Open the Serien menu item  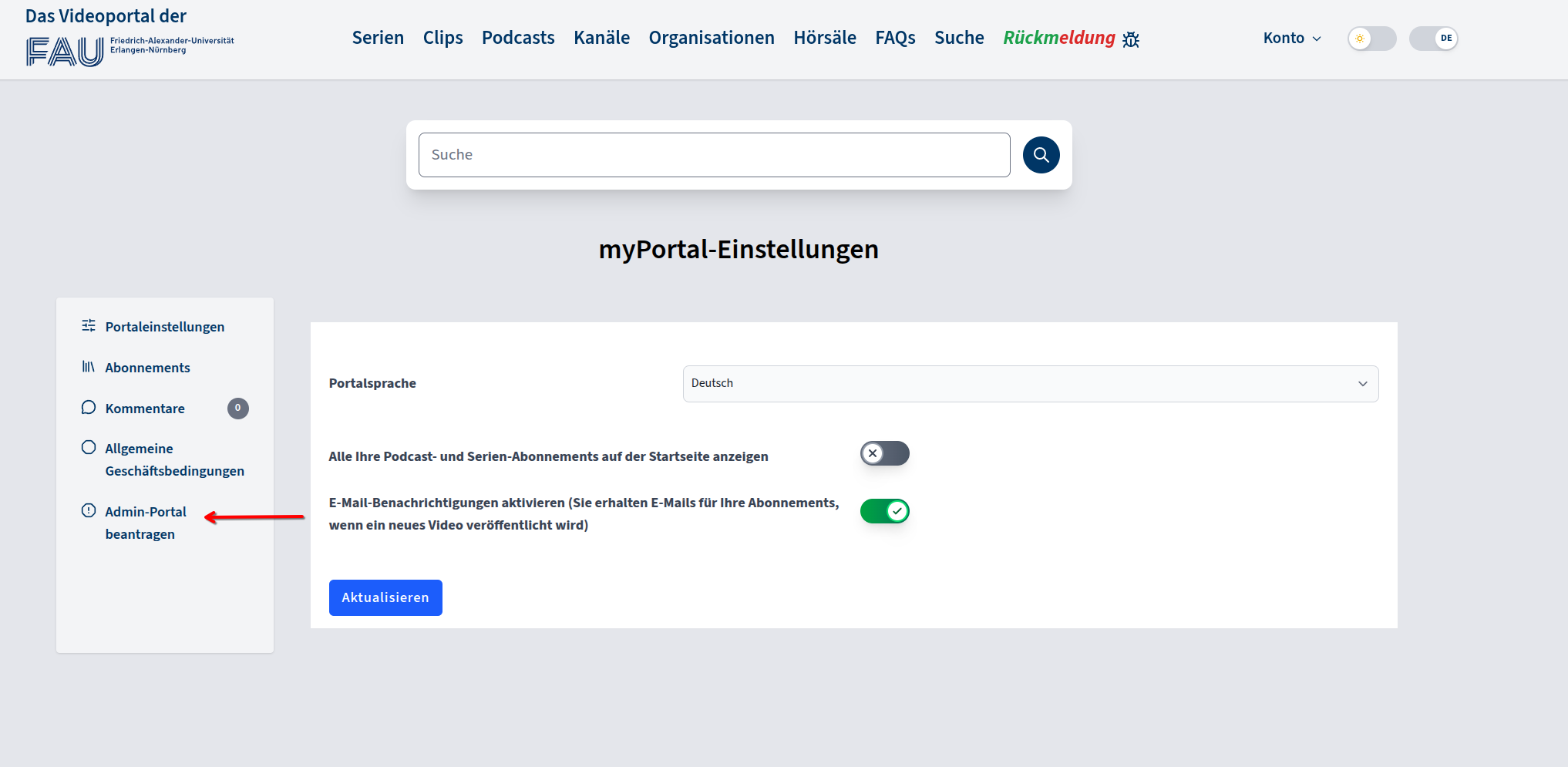tap(378, 38)
